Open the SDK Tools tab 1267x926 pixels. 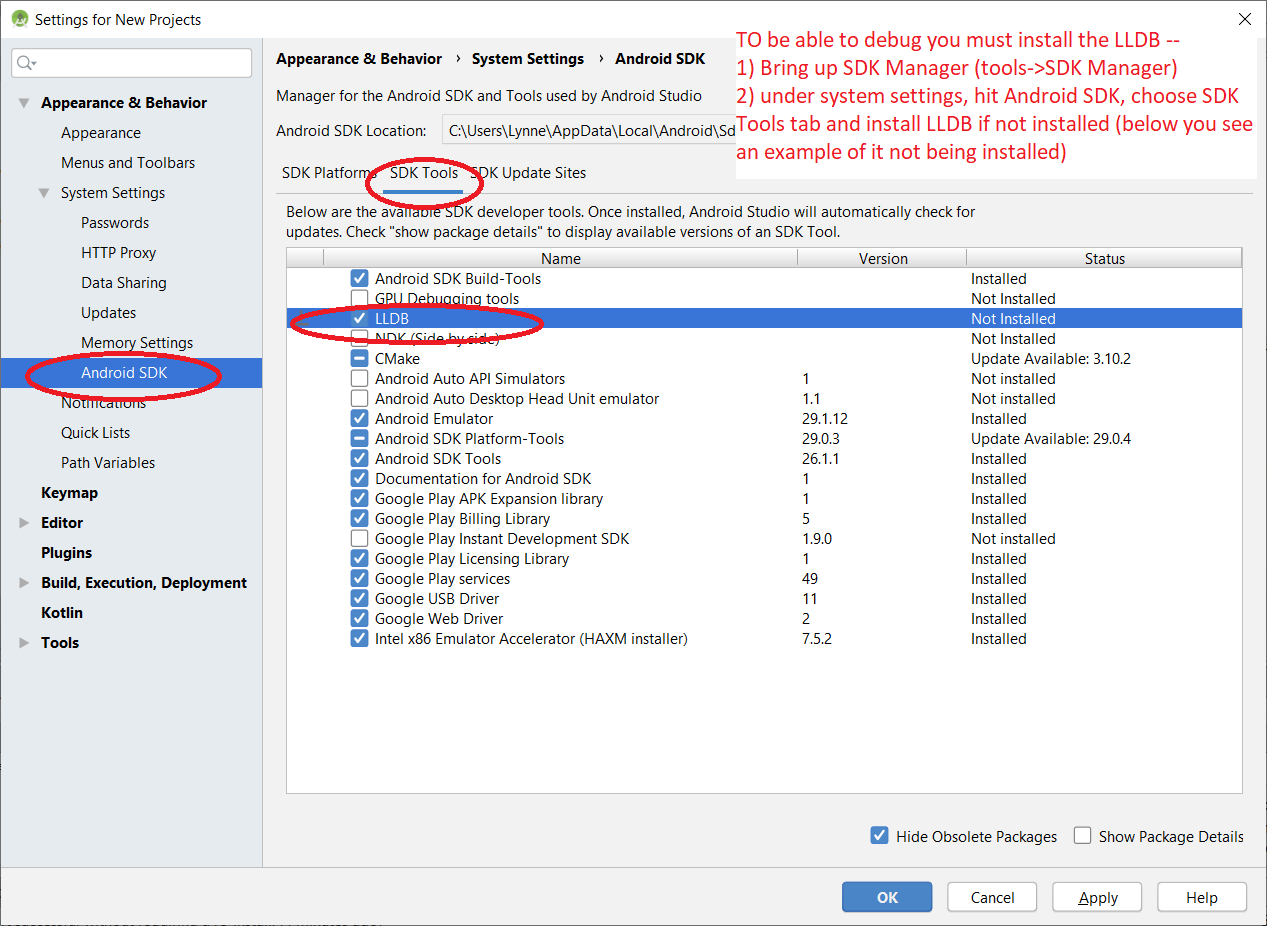tap(424, 173)
